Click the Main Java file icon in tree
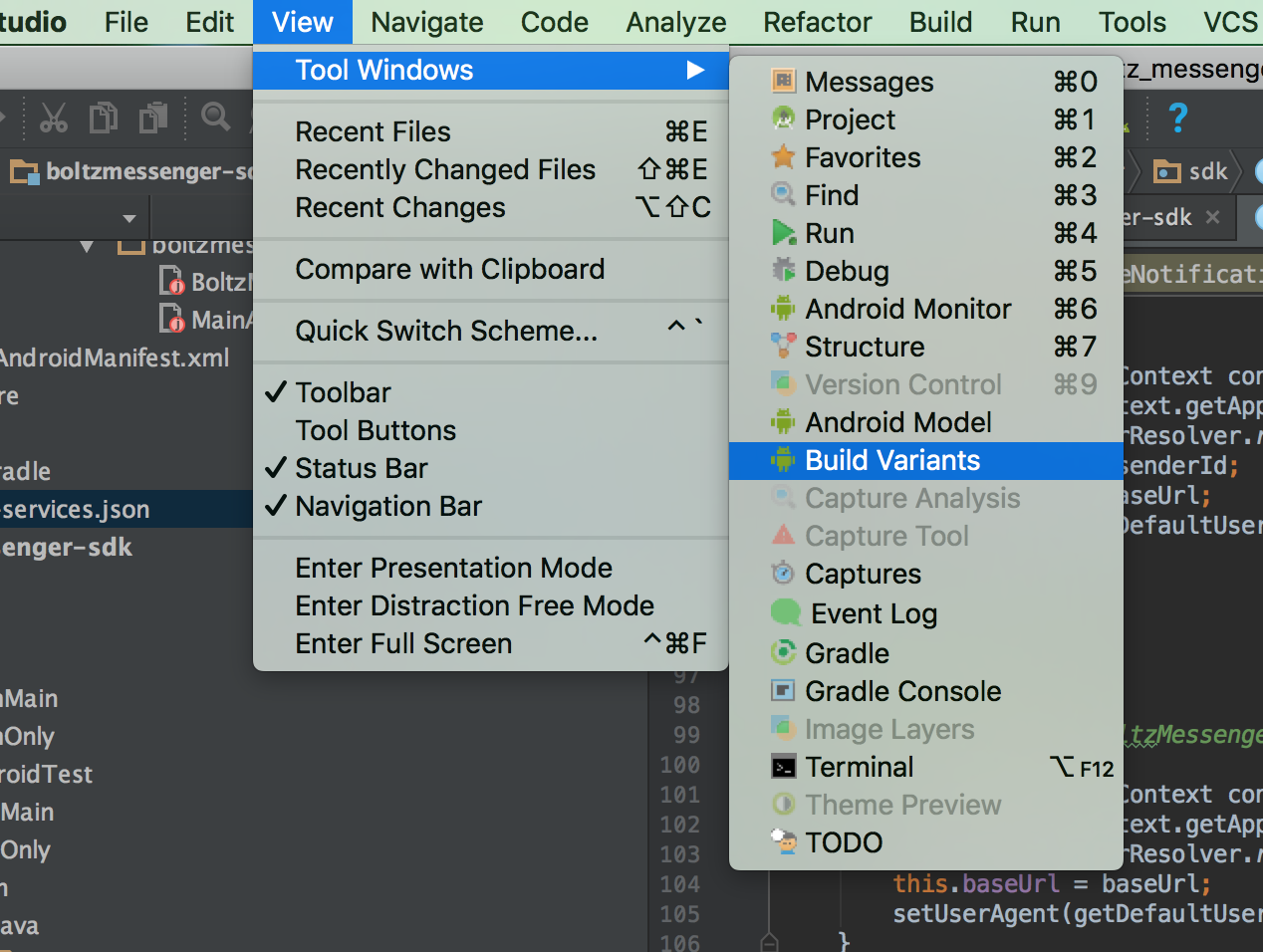The height and width of the screenshot is (952, 1263). point(172,320)
